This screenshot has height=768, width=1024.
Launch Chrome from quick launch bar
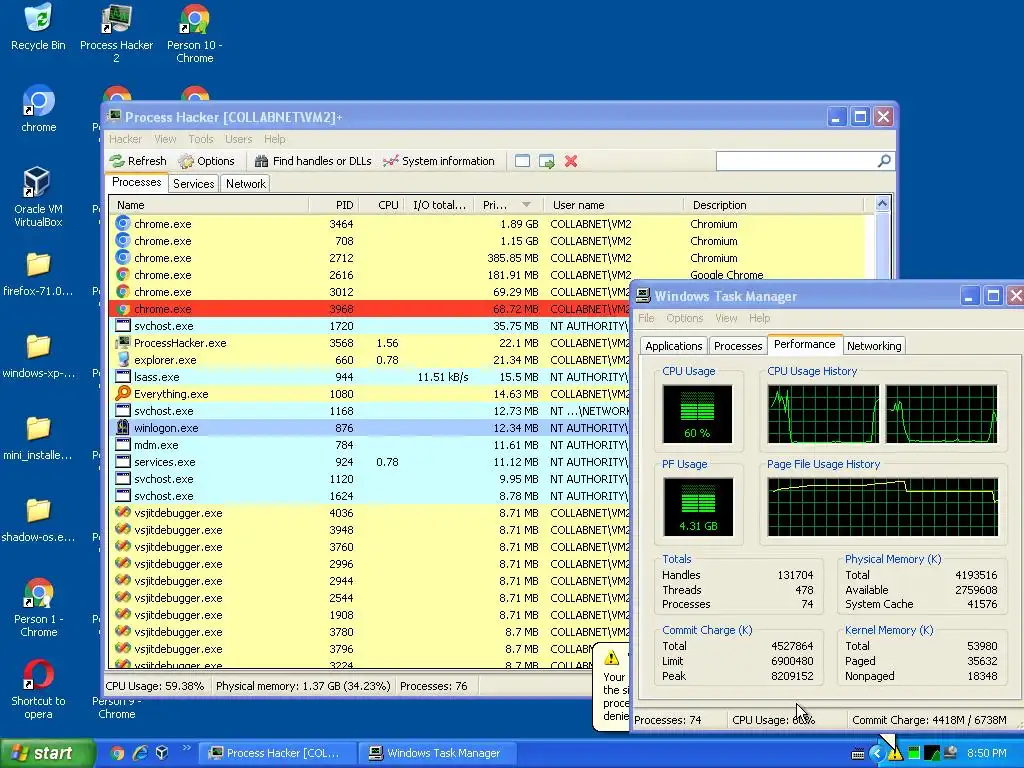pos(117,753)
